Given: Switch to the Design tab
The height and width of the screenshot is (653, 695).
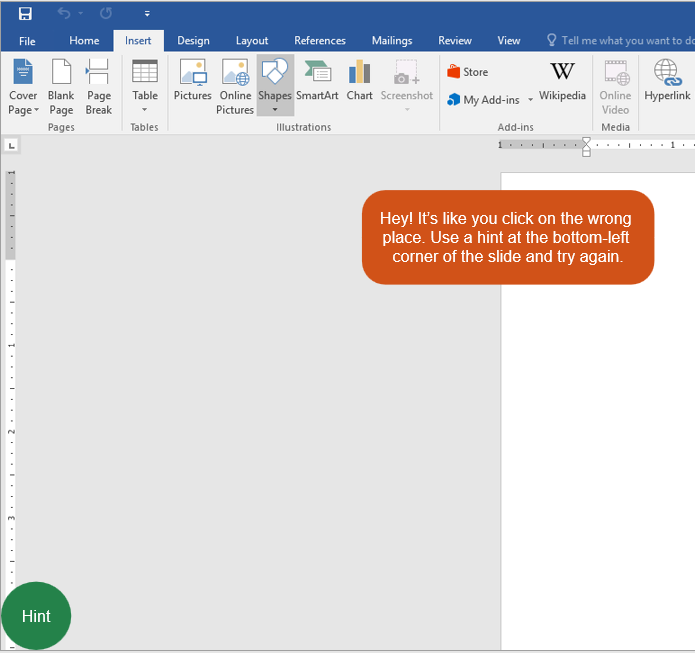Looking at the screenshot, I should coord(193,41).
